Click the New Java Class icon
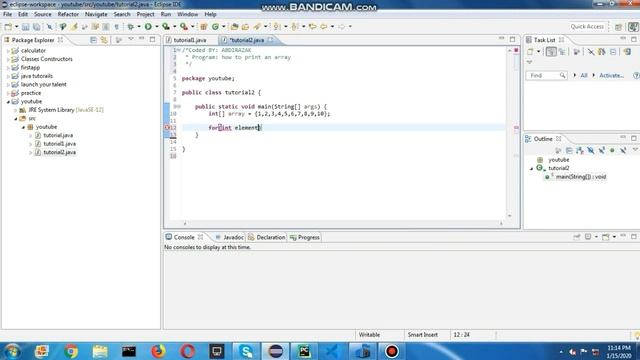The image size is (640, 360). [x=215, y=27]
